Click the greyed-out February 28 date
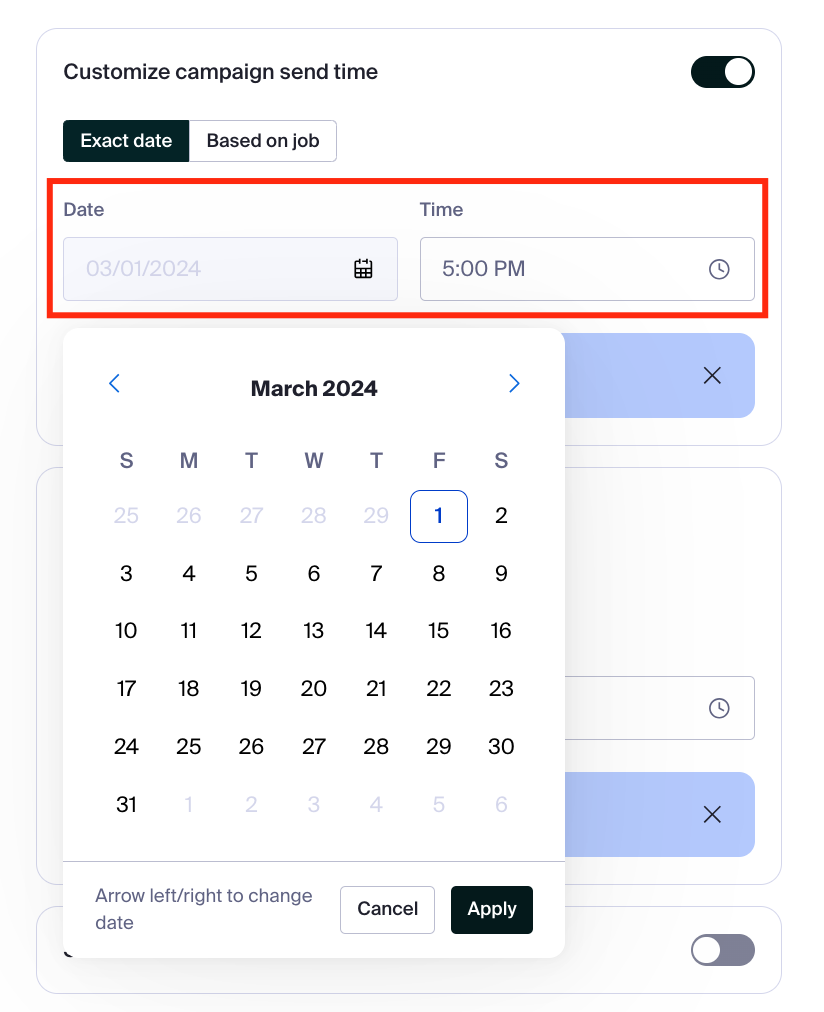Image resolution: width=824 pixels, height=1012 pixels. click(x=314, y=516)
